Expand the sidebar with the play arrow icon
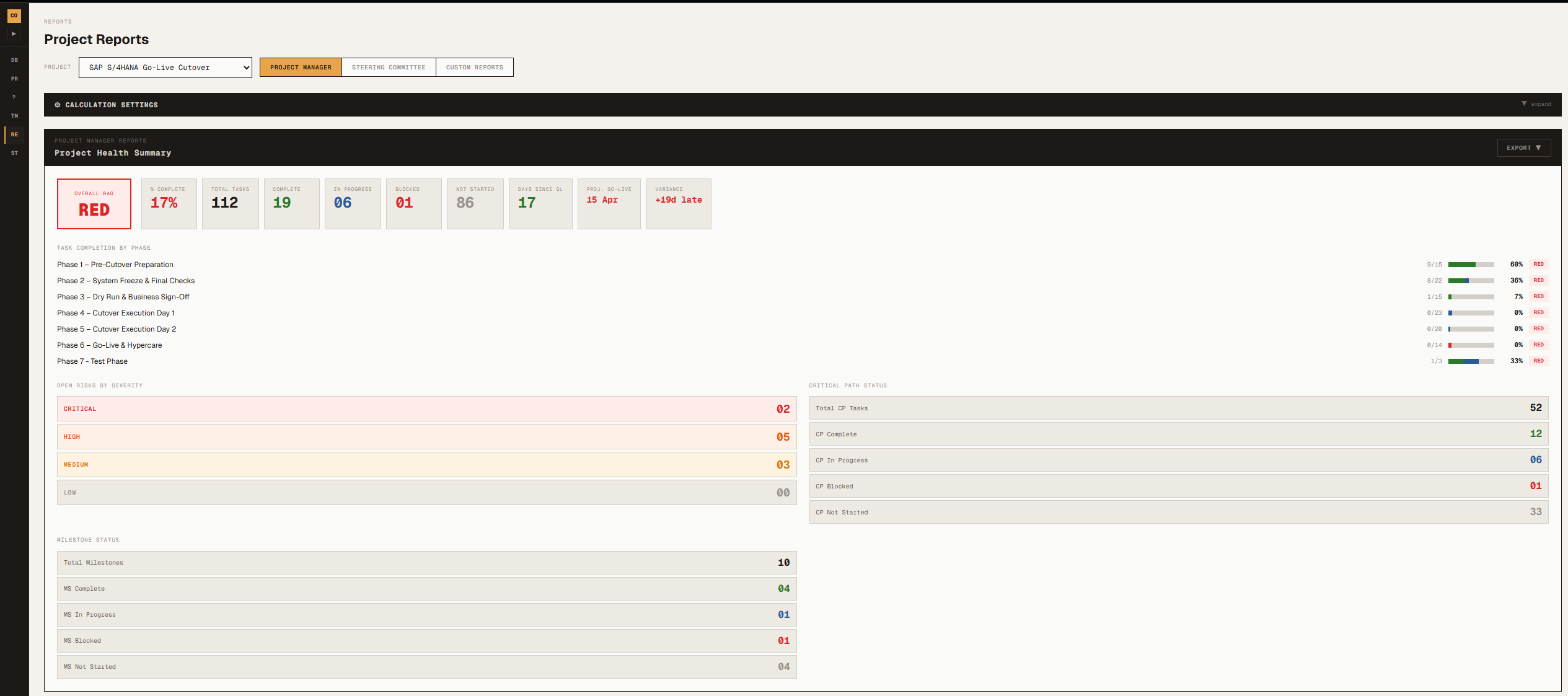The width and height of the screenshot is (1568, 696). tap(14, 33)
